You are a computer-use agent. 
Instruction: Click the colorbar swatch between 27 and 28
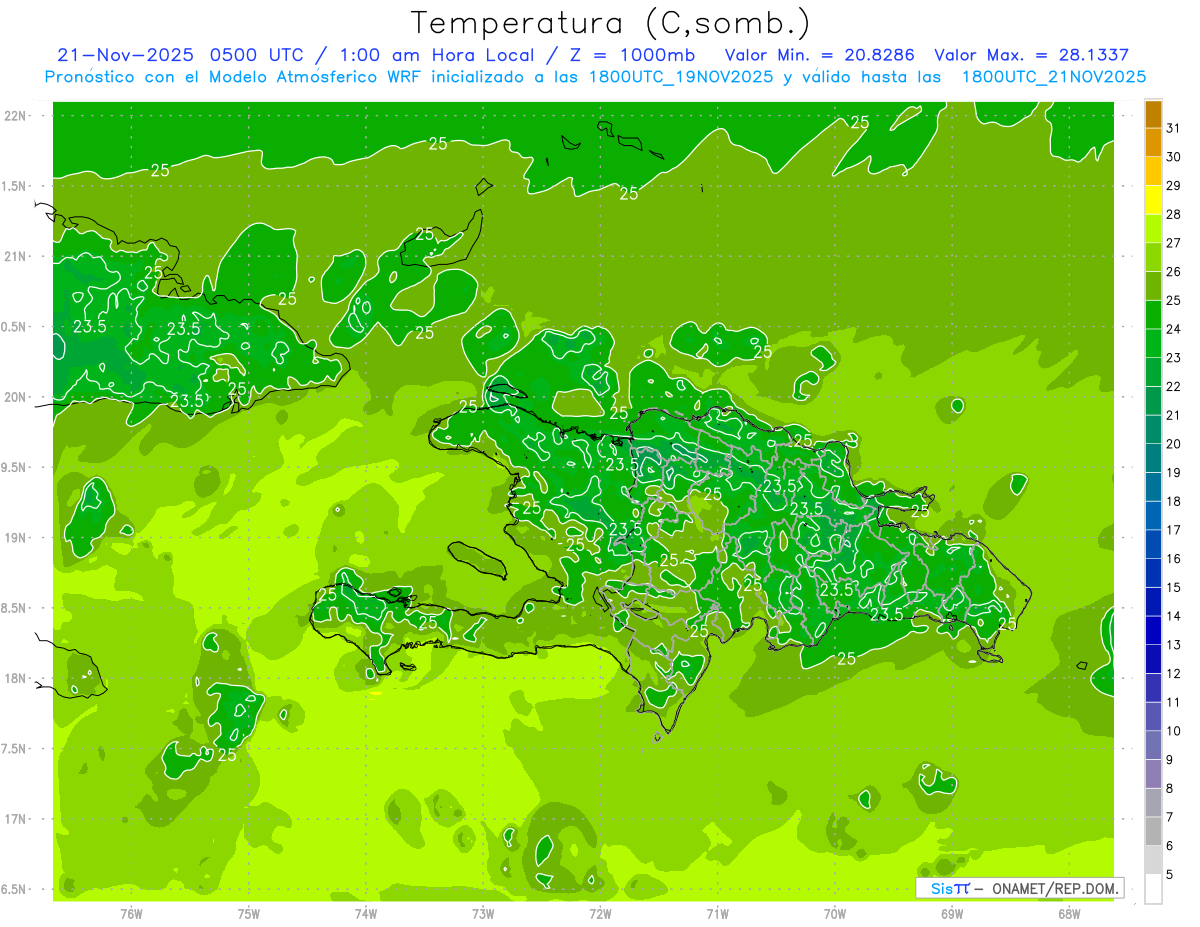[x=1153, y=229]
